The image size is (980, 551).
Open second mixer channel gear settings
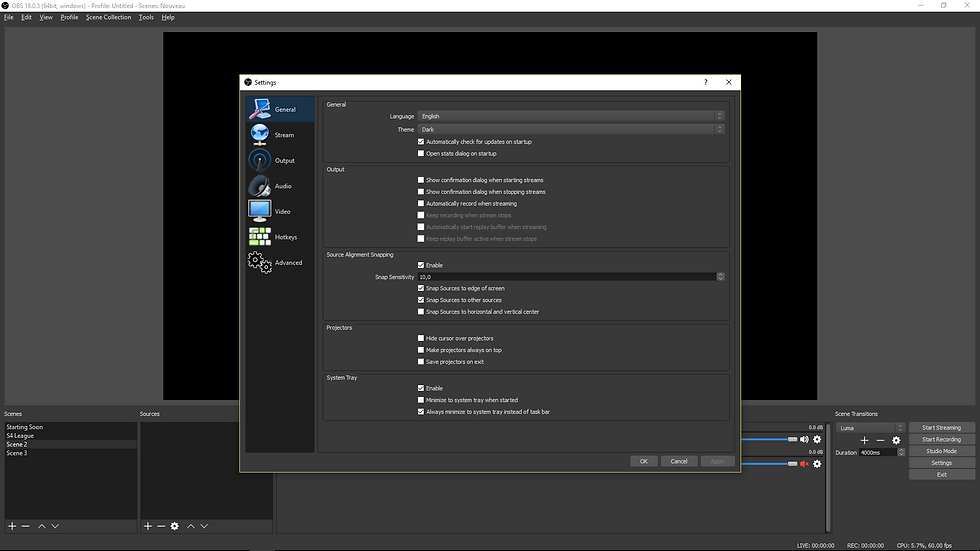pos(817,464)
